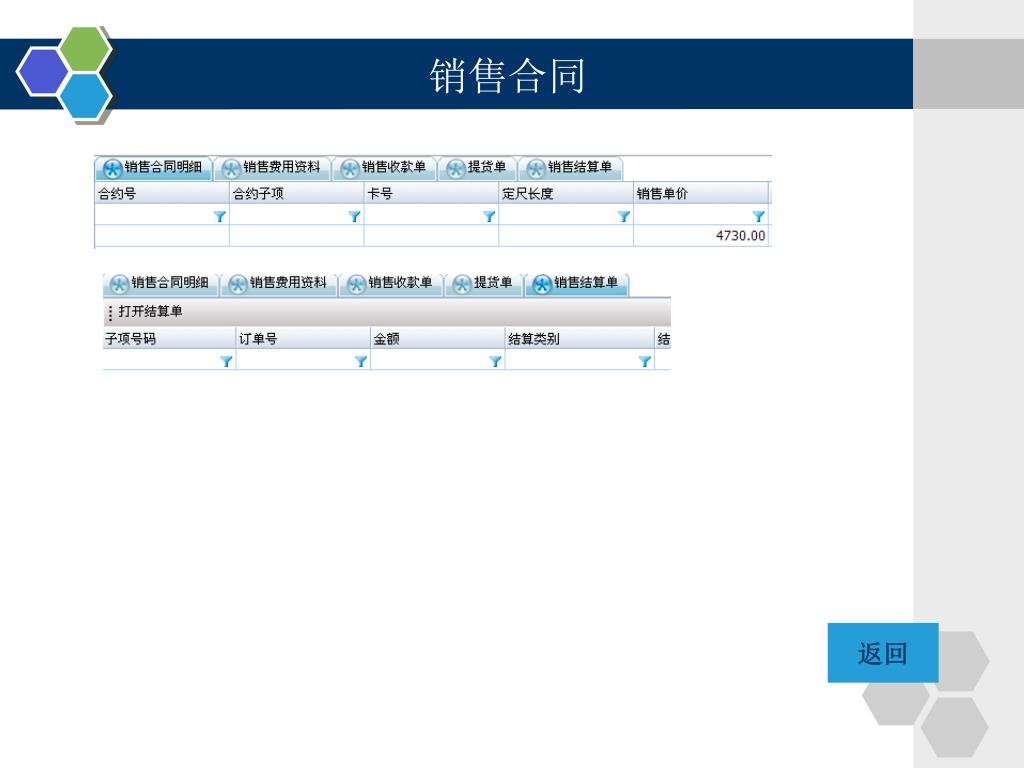The width and height of the screenshot is (1024, 768).
Task: Open filter funnel for 定尺长度 column
Action: tap(624, 216)
